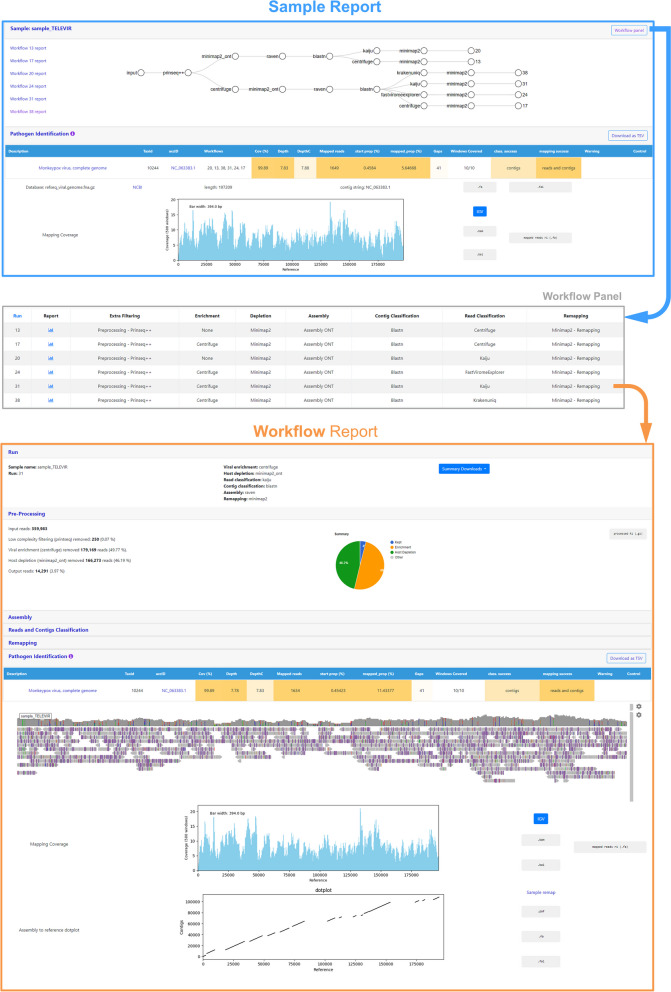Select leaf node 24 in workflow tree
Viewport: 671px width, 992px height.
click(518, 95)
